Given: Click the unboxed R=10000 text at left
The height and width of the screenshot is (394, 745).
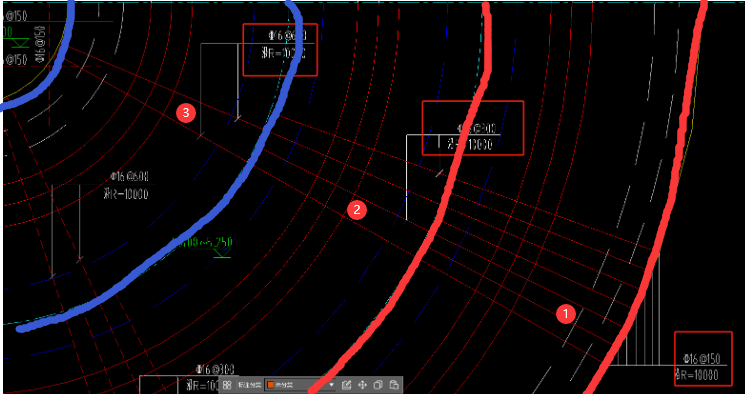Looking at the screenshot, I should [125, 194].
